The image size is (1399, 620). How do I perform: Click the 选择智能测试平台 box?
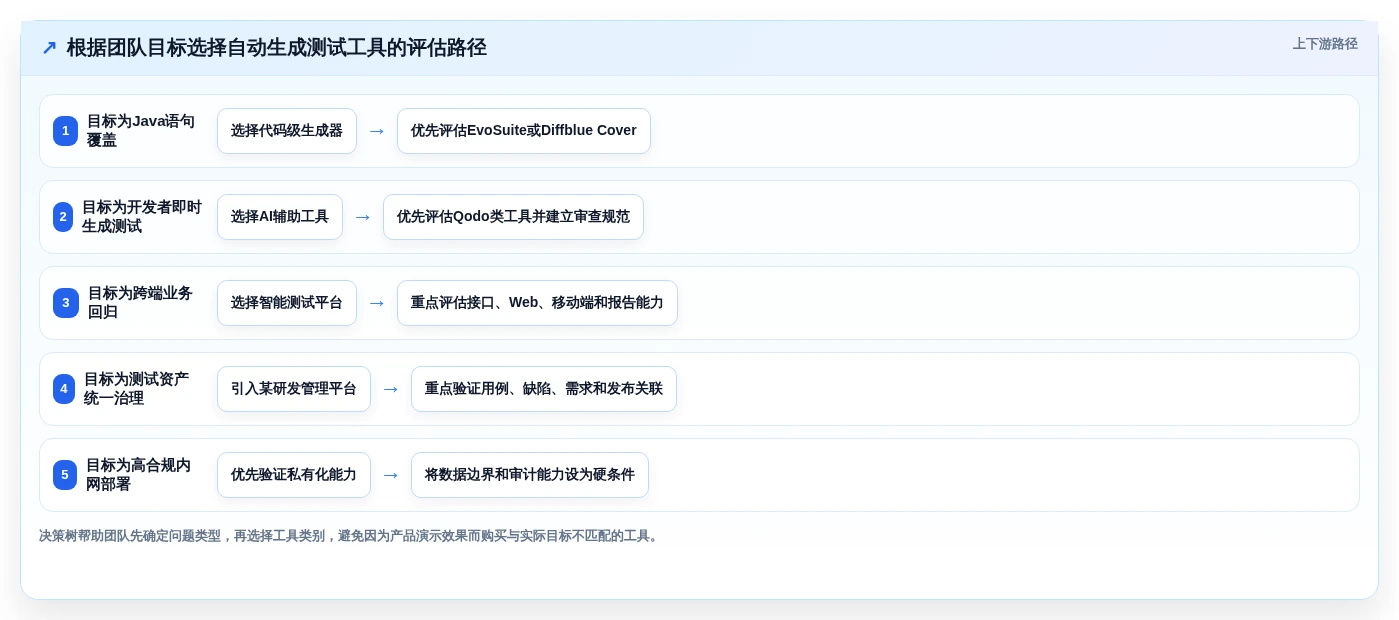[x=287, y=303]
